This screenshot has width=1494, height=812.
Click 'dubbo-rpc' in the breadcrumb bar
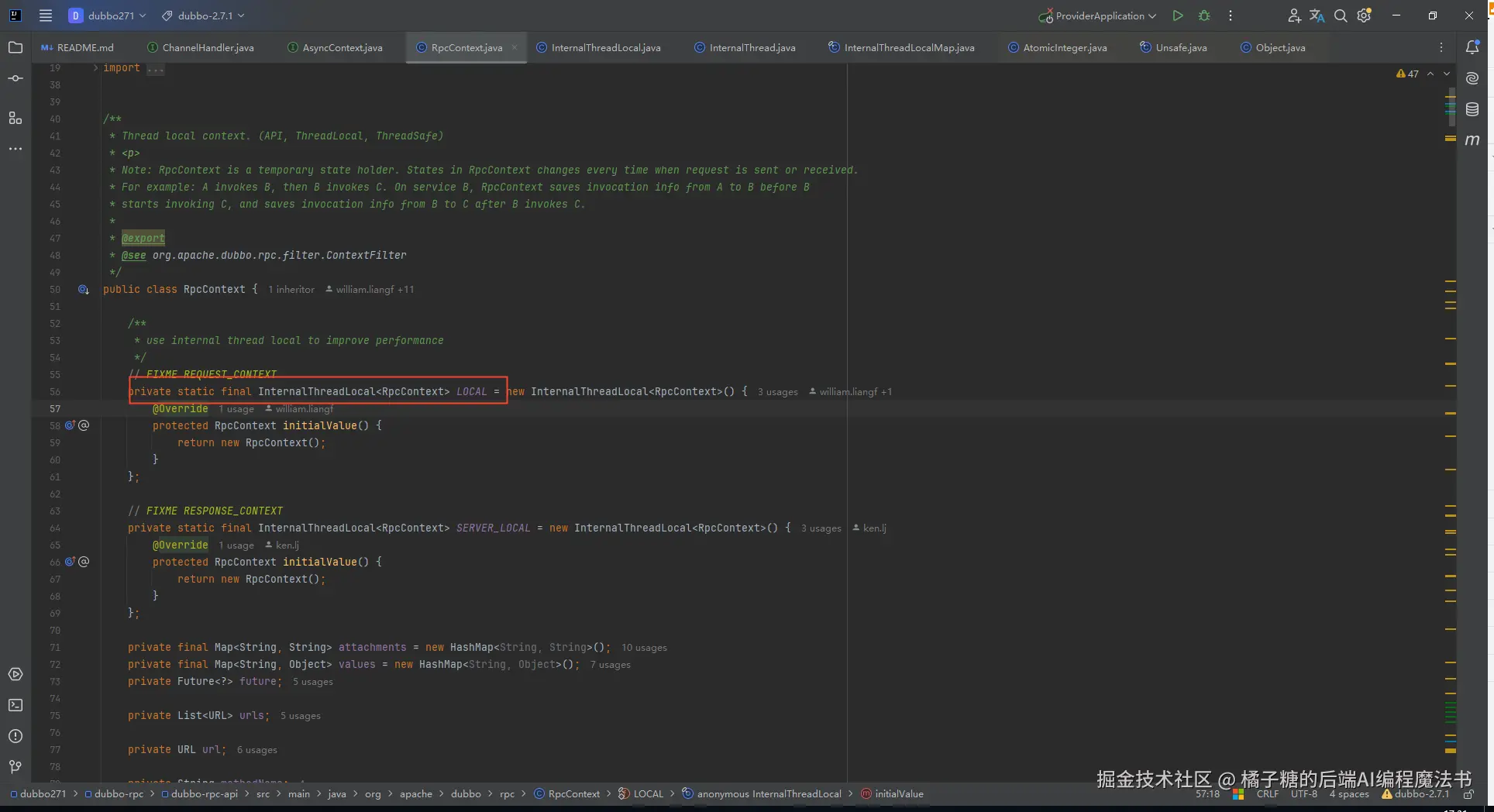click(x=114, y=793)
